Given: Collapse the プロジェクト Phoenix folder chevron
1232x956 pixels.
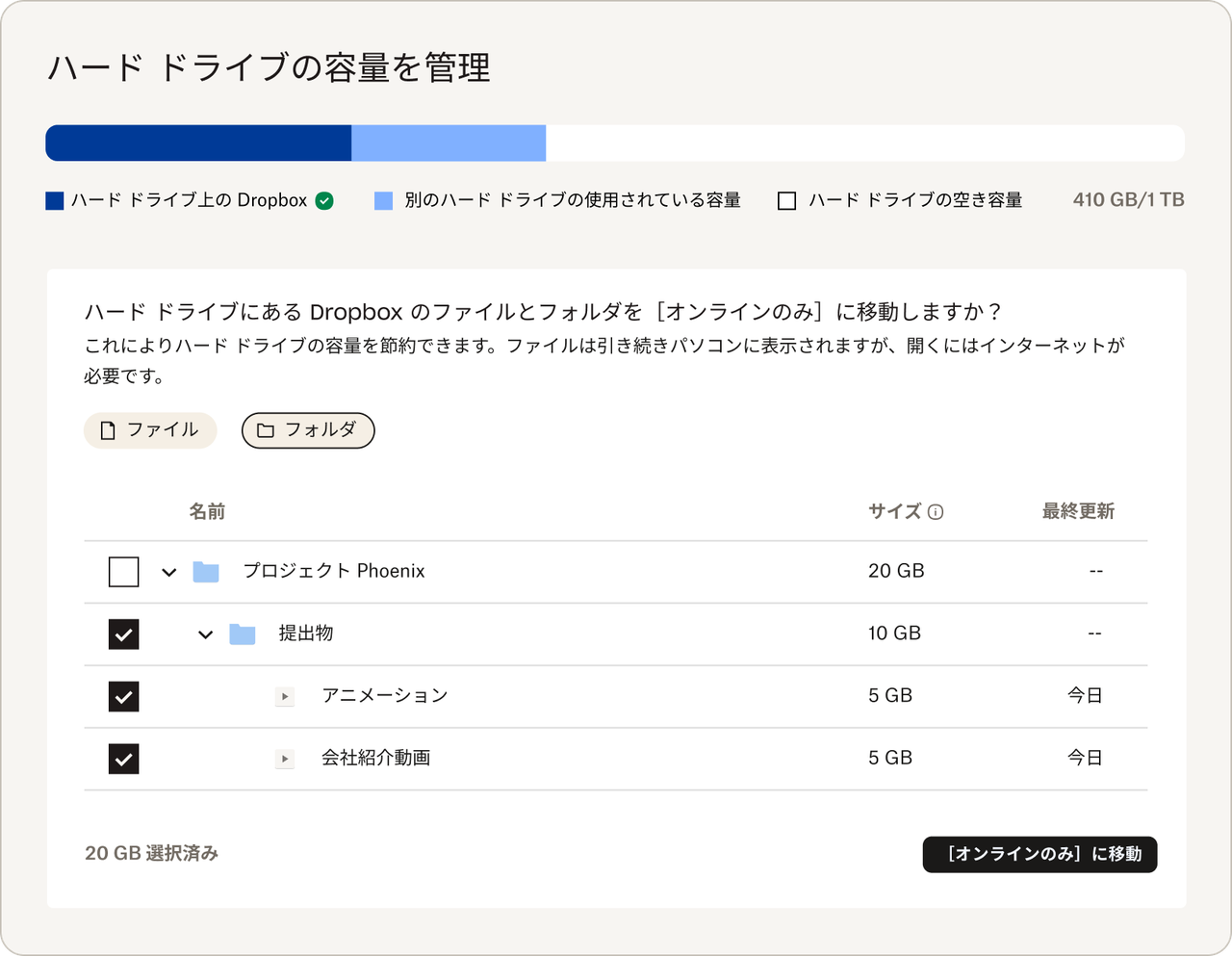Looking at the screenshot, I should [x=169, y=571].
